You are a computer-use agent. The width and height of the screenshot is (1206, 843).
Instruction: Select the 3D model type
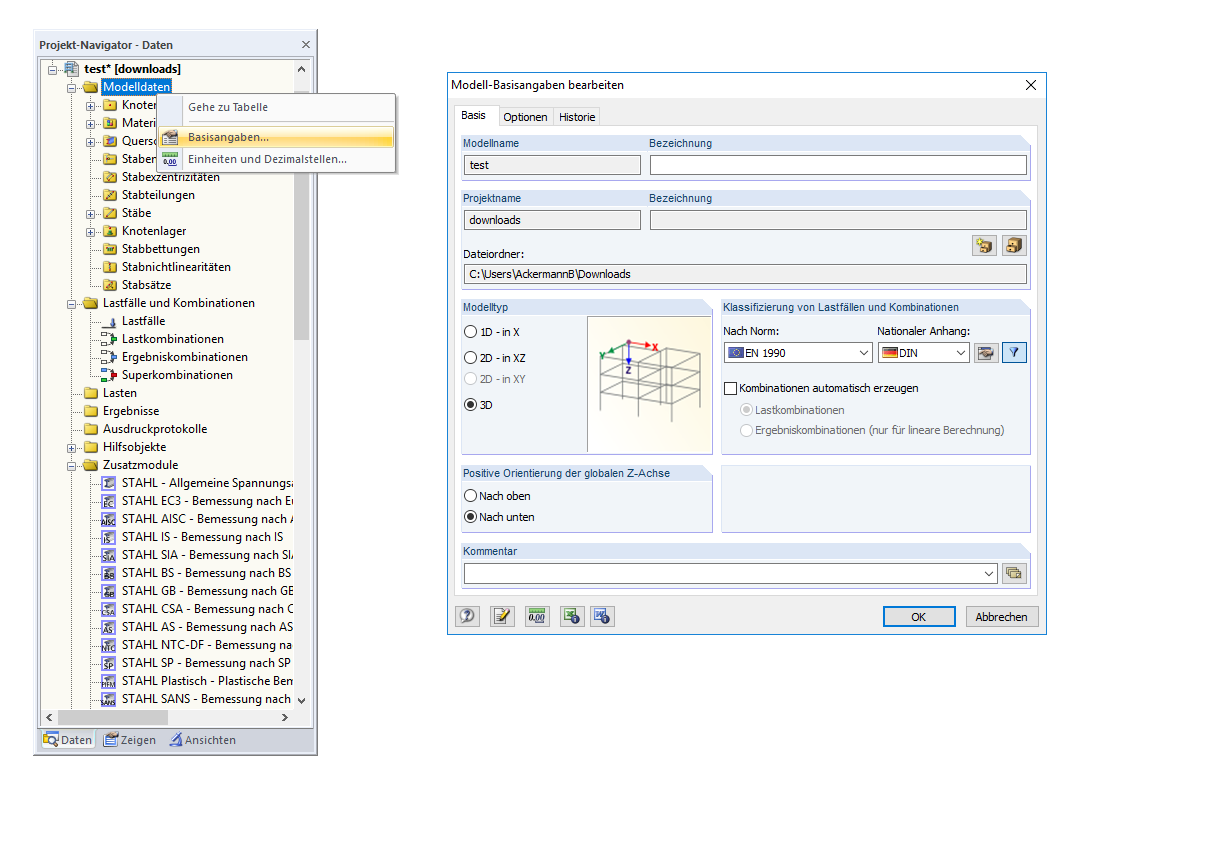point(471,405)
